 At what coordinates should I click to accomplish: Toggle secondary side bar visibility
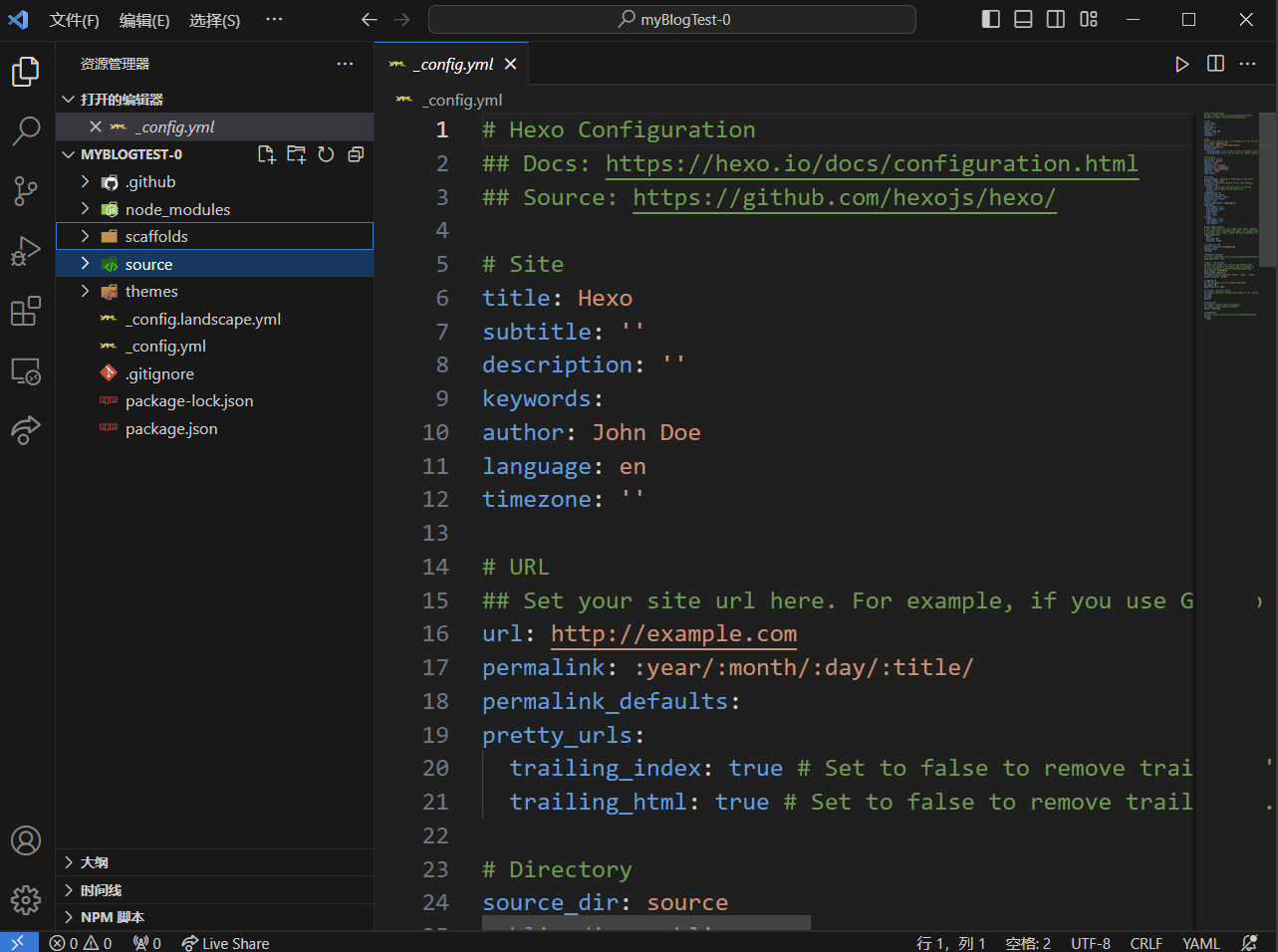coord(1056,19)
